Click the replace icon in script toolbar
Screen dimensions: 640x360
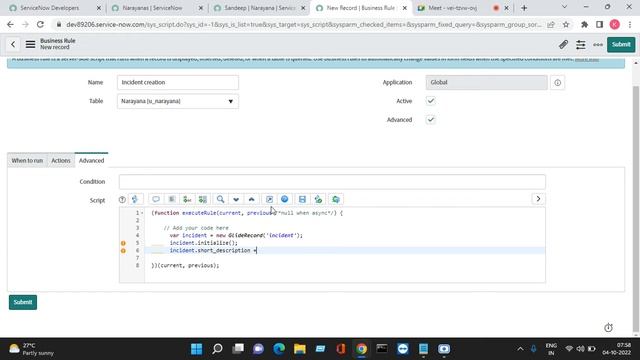[x=187, y=199]
